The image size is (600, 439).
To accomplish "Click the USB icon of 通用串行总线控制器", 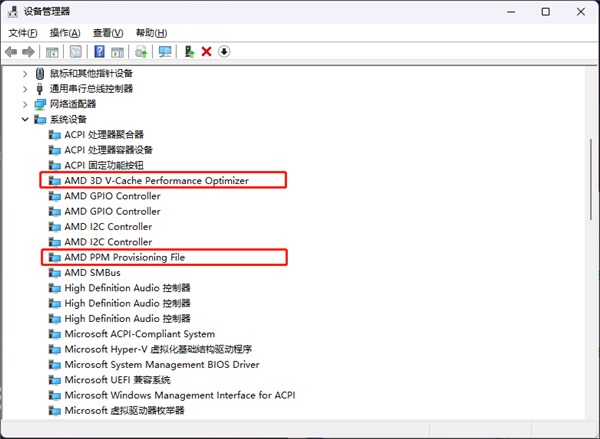I will pos(40,88).
